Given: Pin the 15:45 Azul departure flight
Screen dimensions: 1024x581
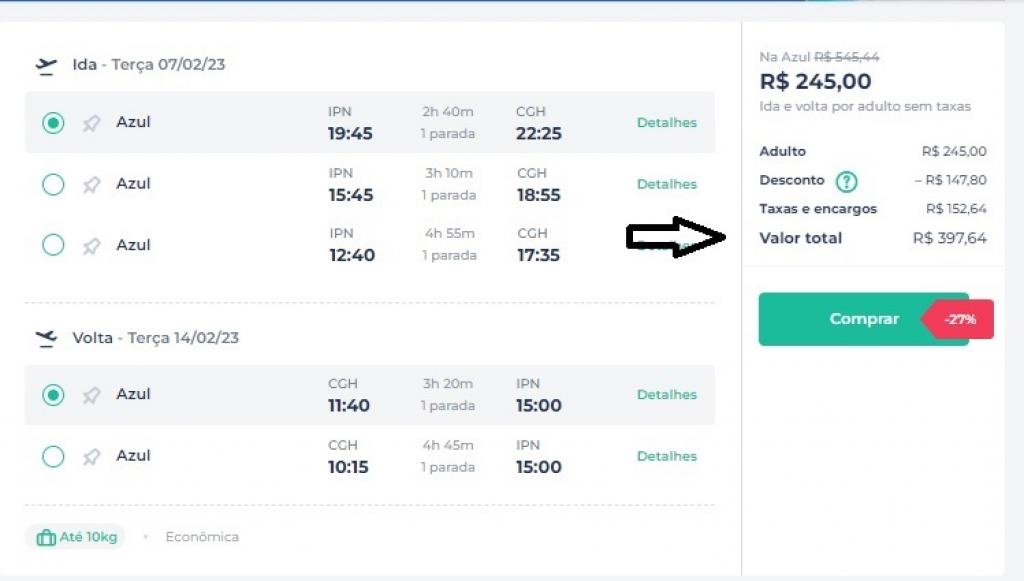Looking at the screenshot, I should point(91,184).
